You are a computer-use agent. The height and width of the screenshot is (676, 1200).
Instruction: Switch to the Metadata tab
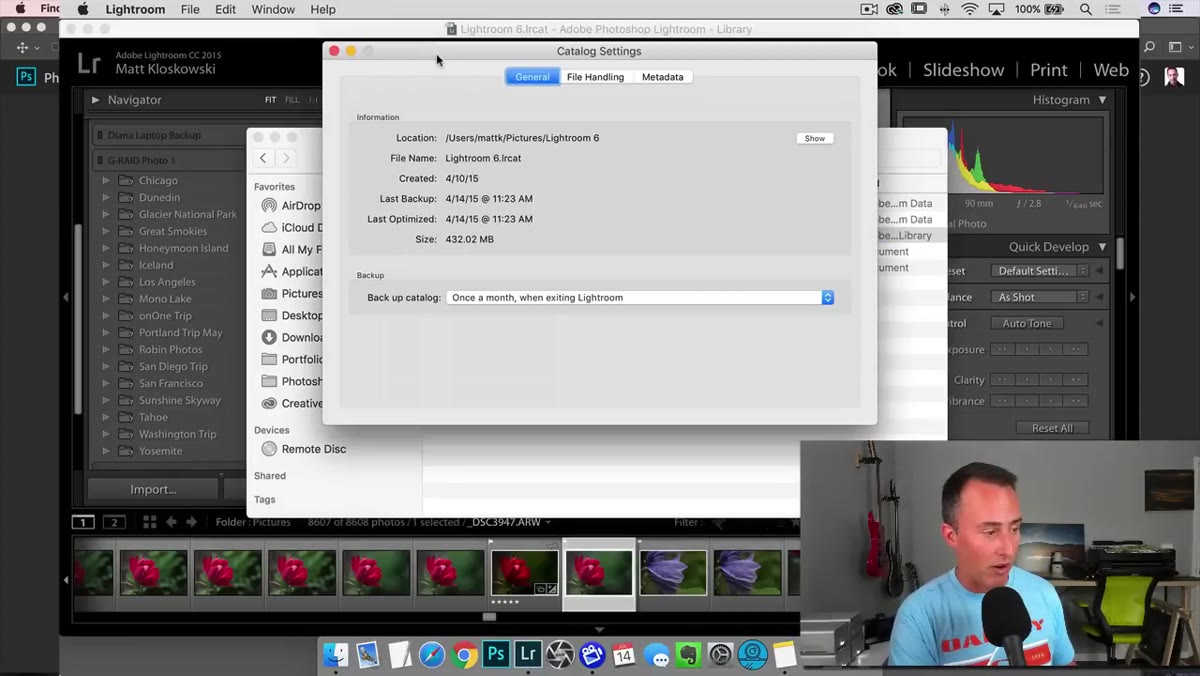(x=662, y=77)
